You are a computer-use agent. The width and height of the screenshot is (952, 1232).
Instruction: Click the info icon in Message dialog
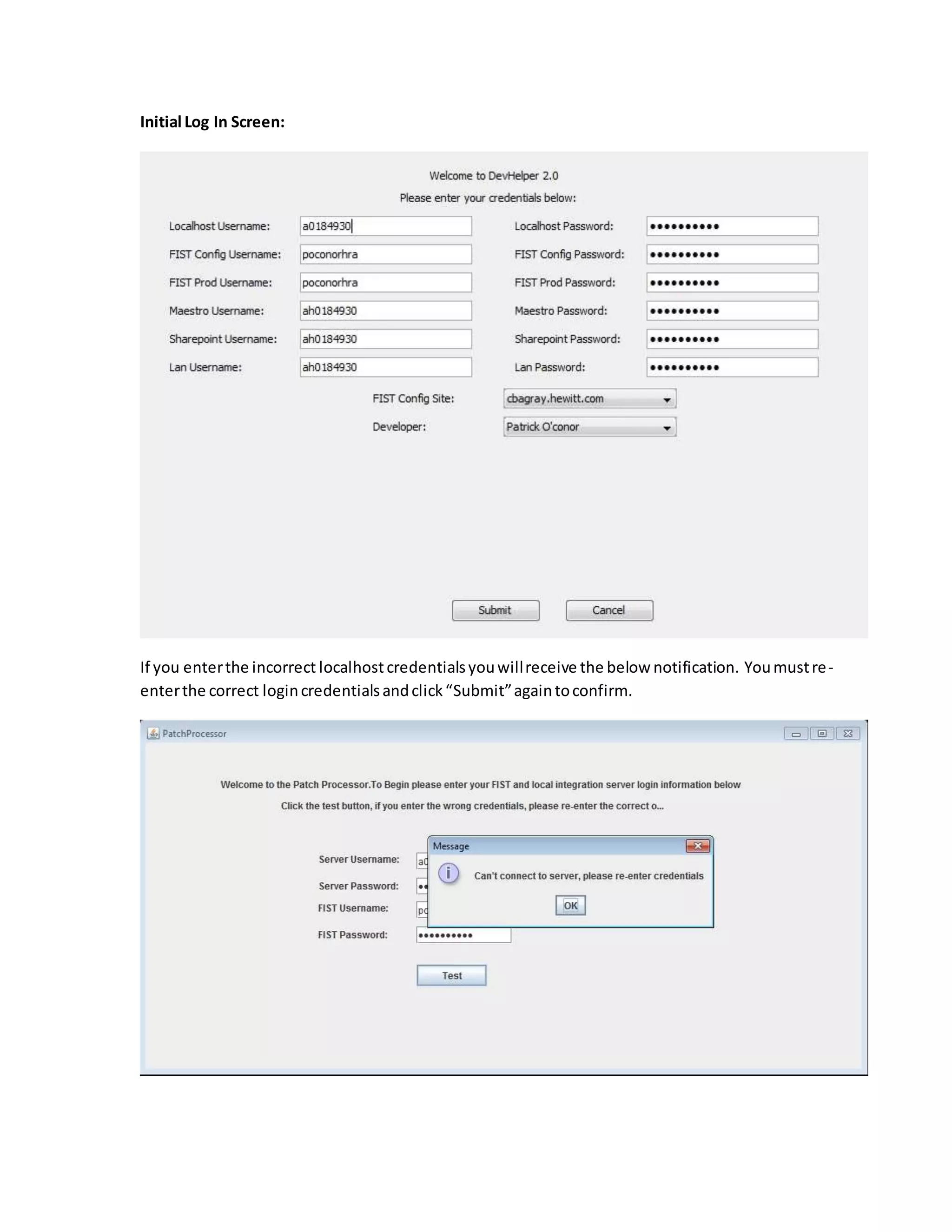pos(449,873)
